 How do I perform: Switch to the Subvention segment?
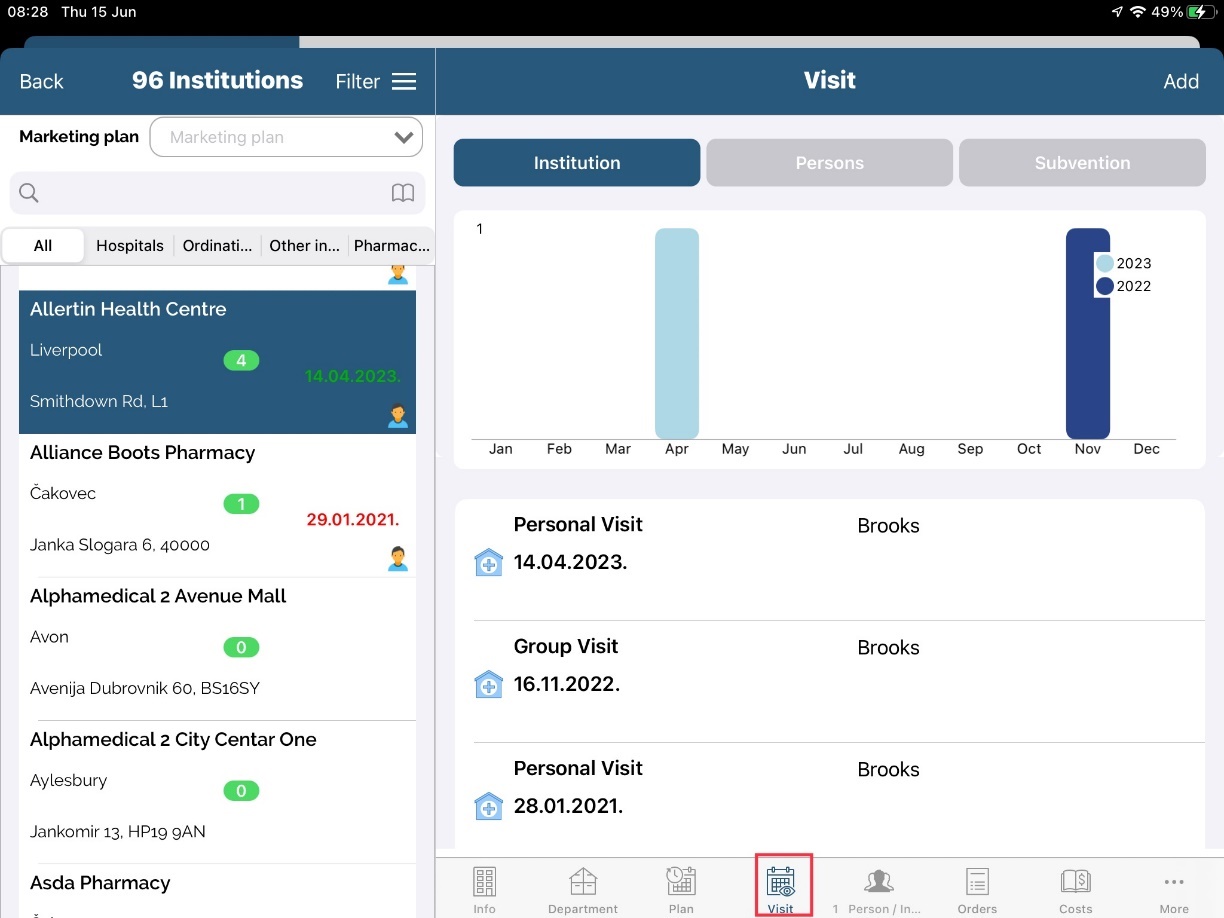[1082, 163]
